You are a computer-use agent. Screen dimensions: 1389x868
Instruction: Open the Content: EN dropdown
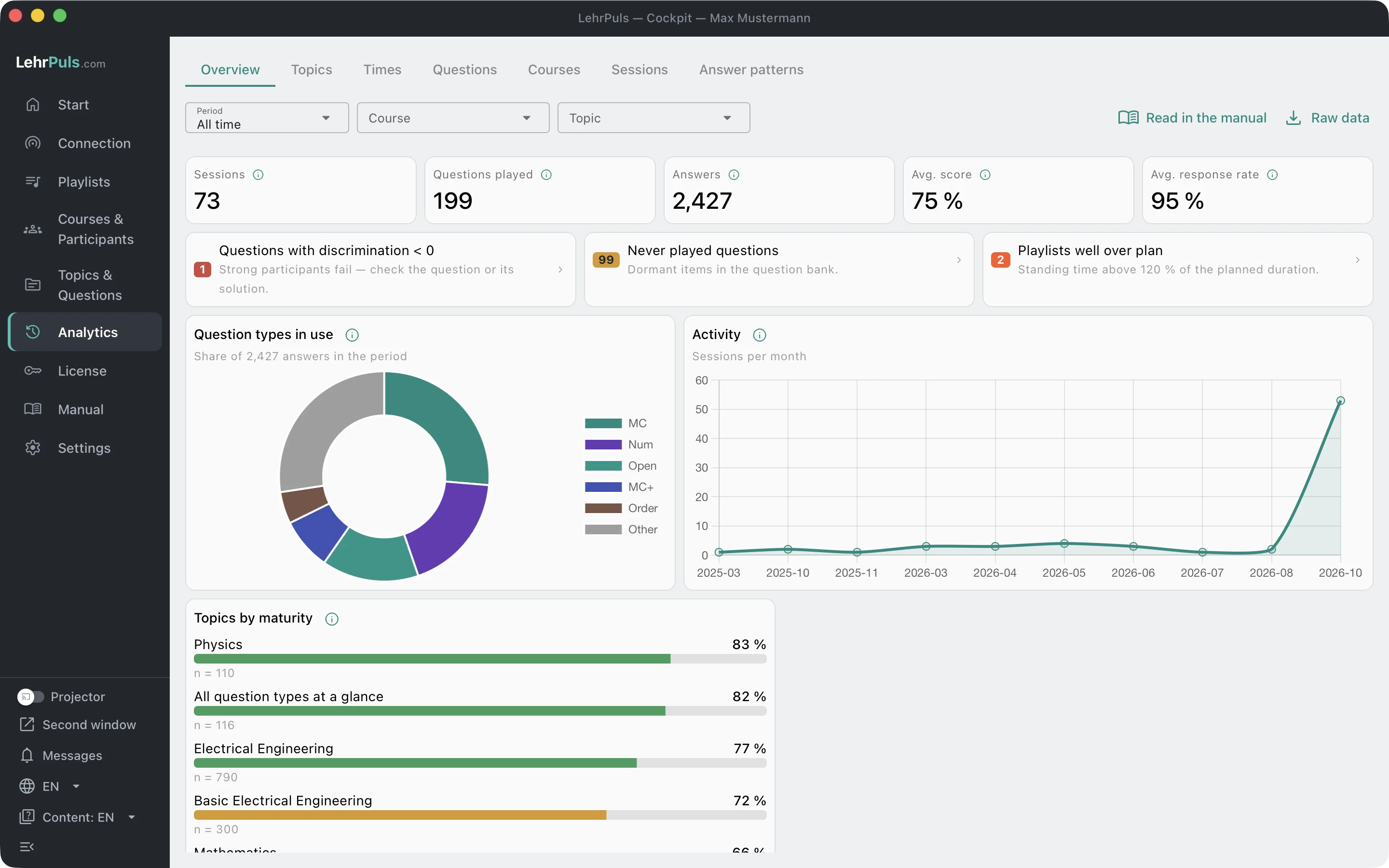click(78, 817)
